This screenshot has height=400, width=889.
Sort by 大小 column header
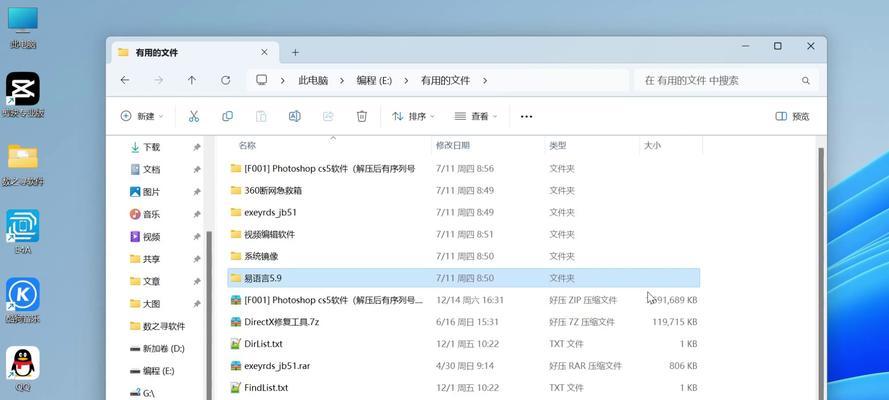point(652,146)
